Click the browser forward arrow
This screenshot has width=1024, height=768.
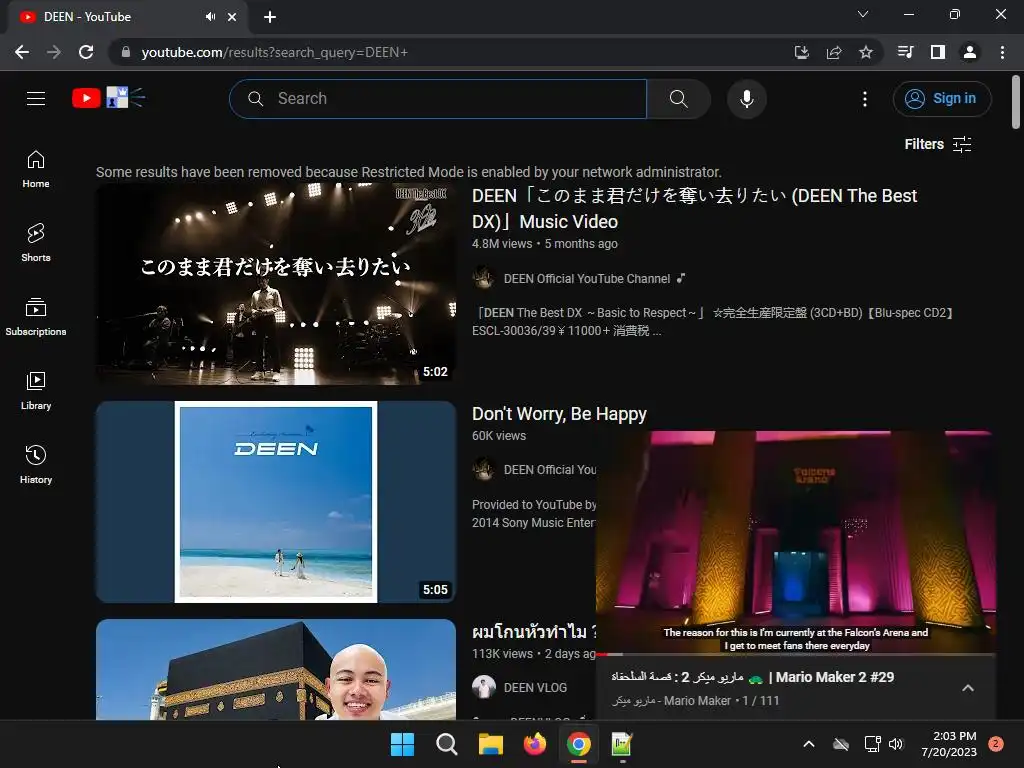(x=54, y=52)
